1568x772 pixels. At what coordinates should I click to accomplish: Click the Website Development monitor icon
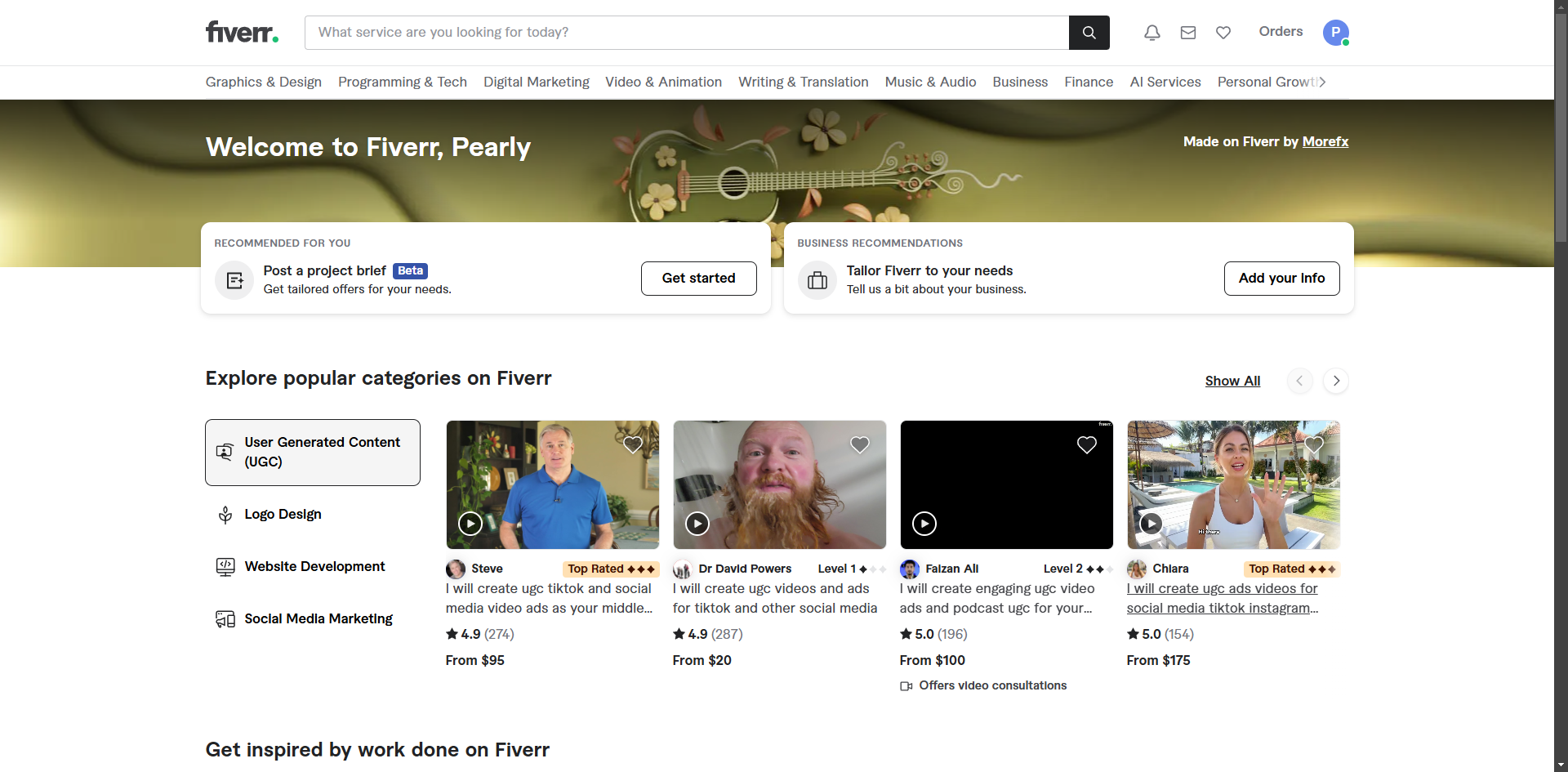pyautogui.click(x=225, y=567)
